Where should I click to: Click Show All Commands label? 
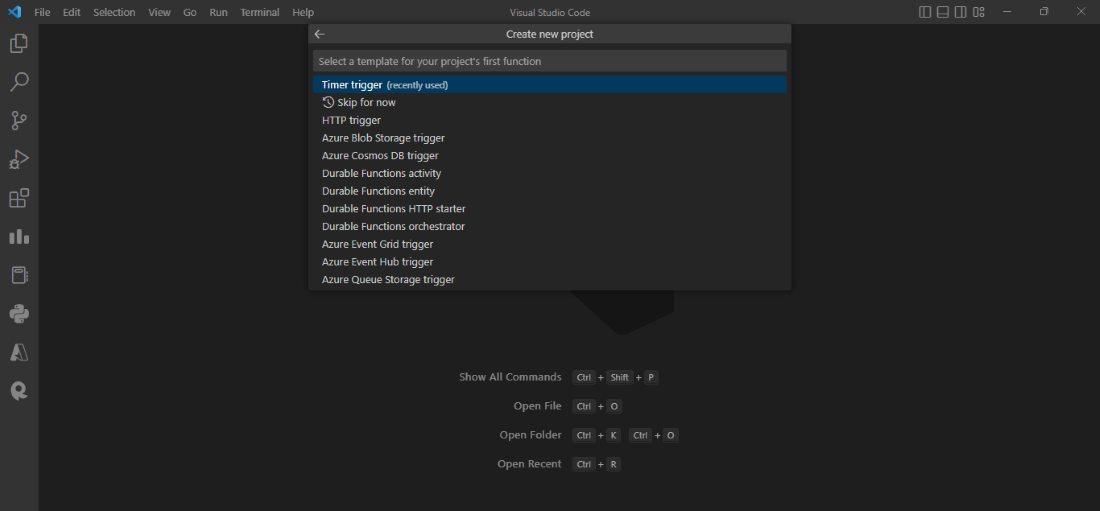[x=510, y=377]
